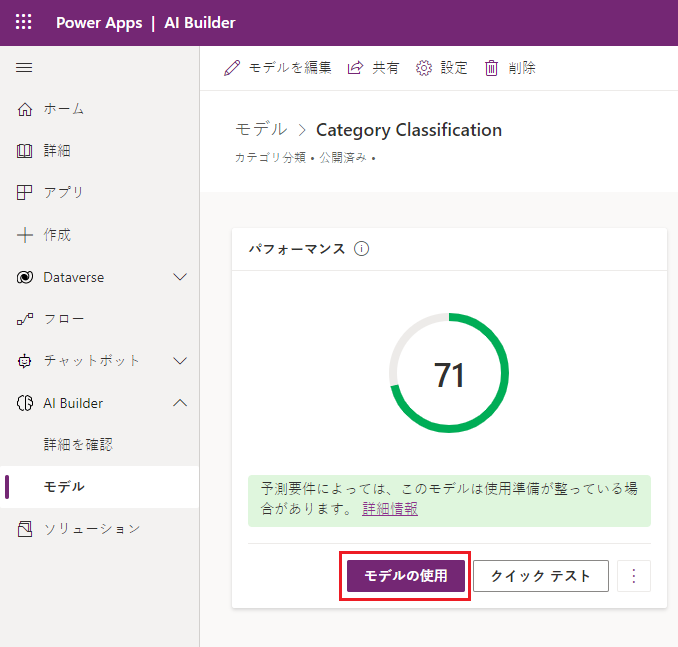Select モデル under AI Builder
The image size is (678, 647).
pyautogui.click(x=99, y=487)
